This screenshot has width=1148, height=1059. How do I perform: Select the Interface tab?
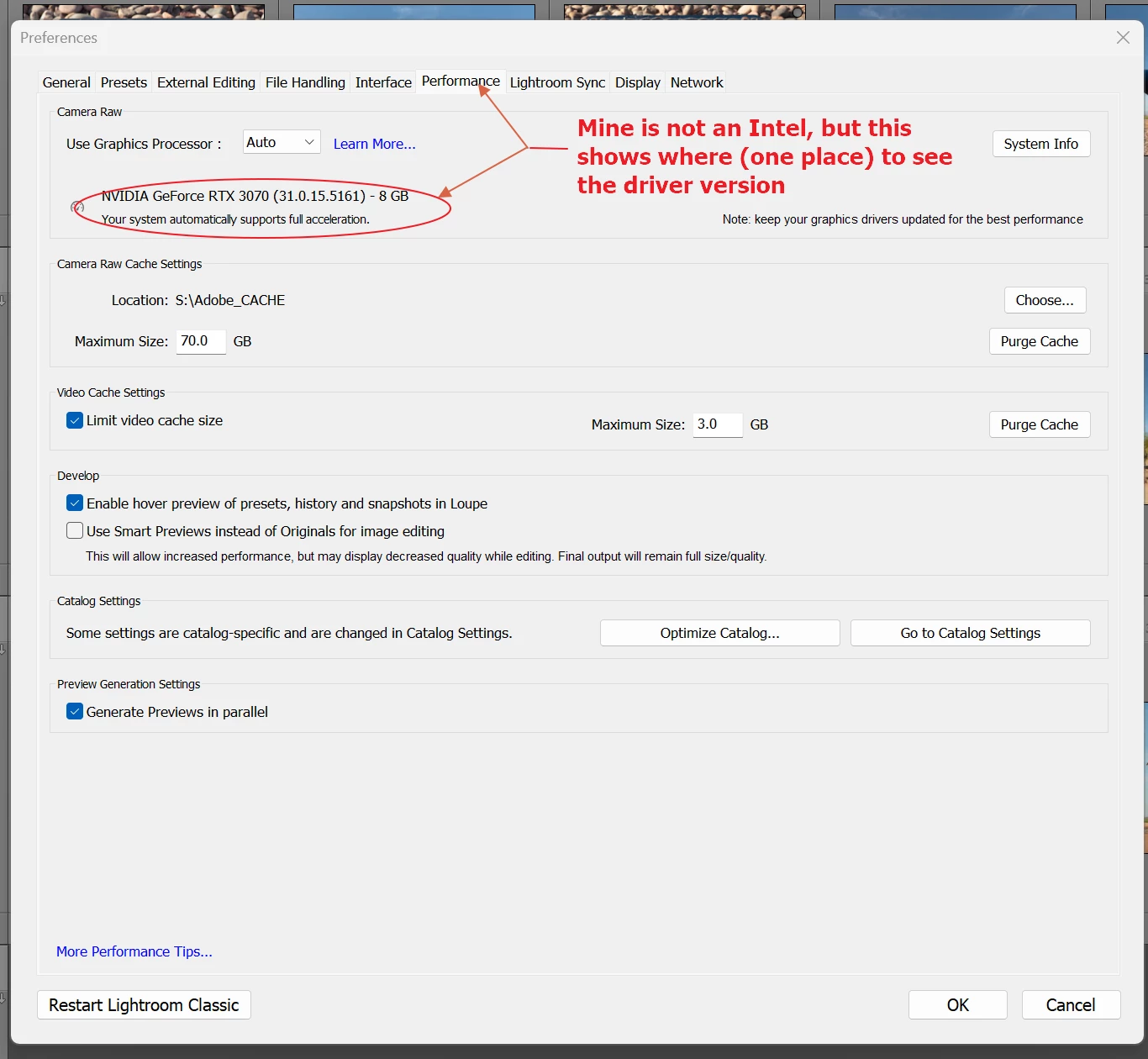[x=383, y=82]
